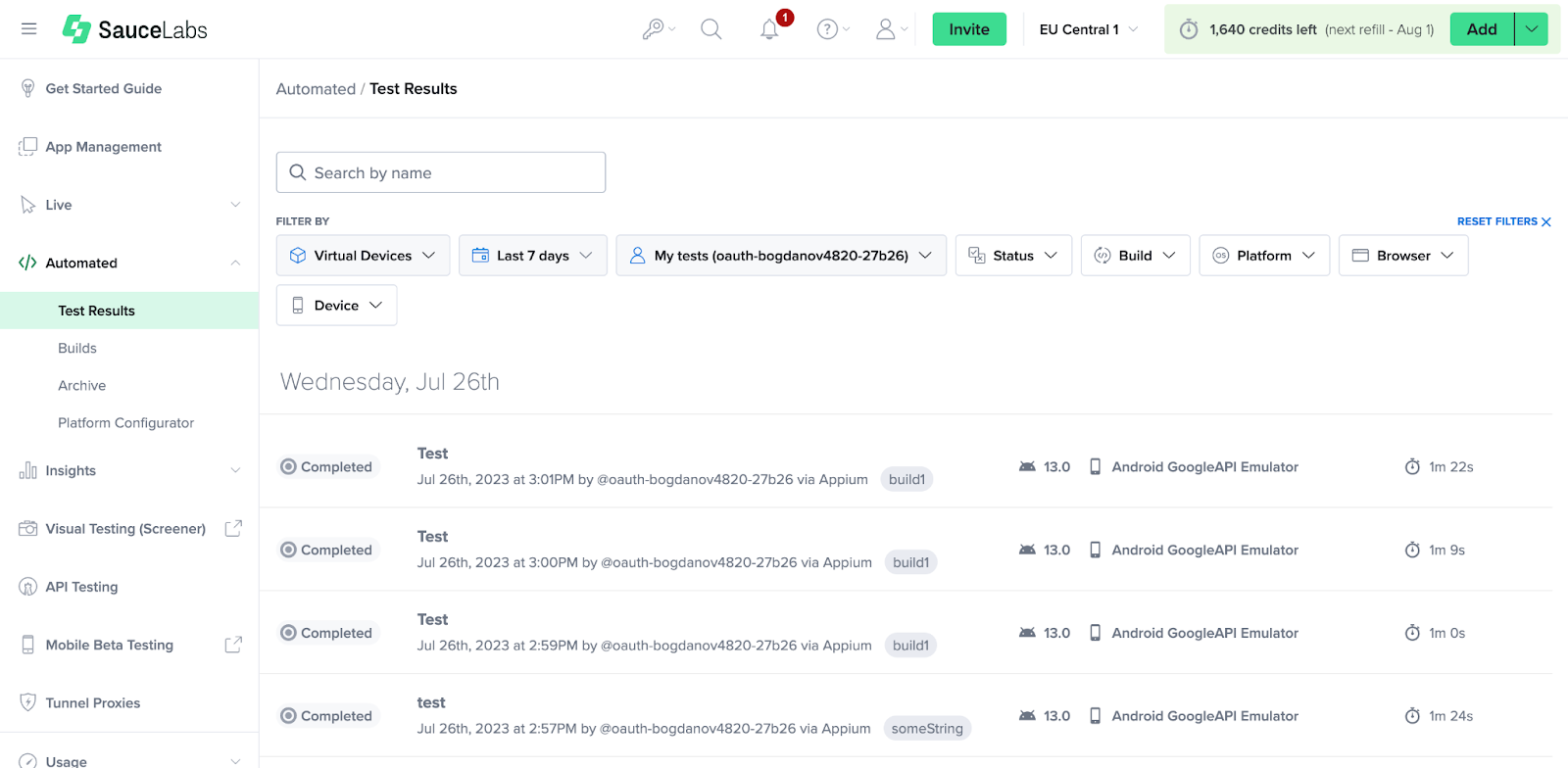The image size is (1568, 768).
Task: Open the My tests owner filter
Action: 781,256
